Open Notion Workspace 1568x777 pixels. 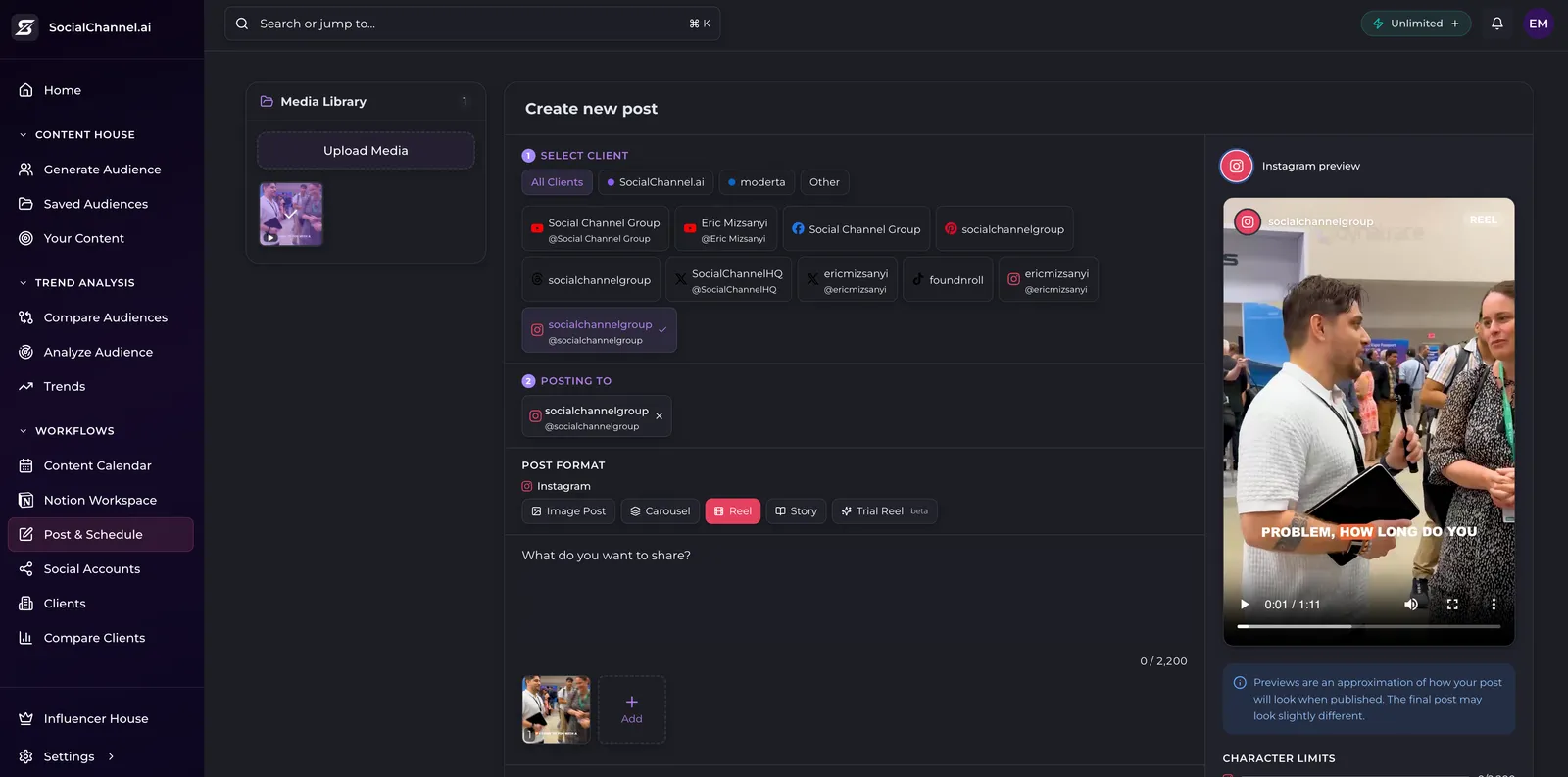(x=102, y=500)
